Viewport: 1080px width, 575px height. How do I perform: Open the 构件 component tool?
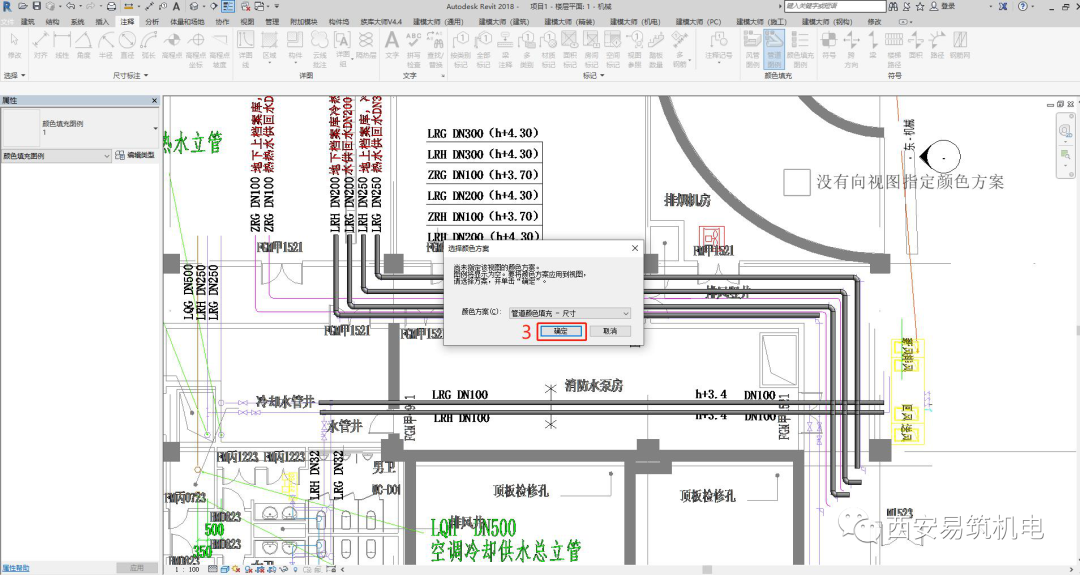point(295,47)
